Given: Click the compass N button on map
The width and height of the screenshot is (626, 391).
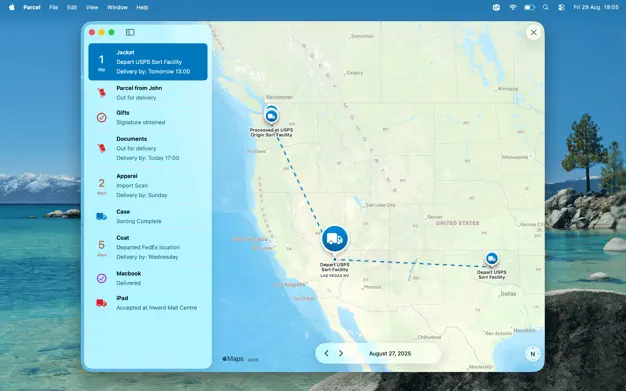Looking at the screenshot, I should [x=533, y=354].
